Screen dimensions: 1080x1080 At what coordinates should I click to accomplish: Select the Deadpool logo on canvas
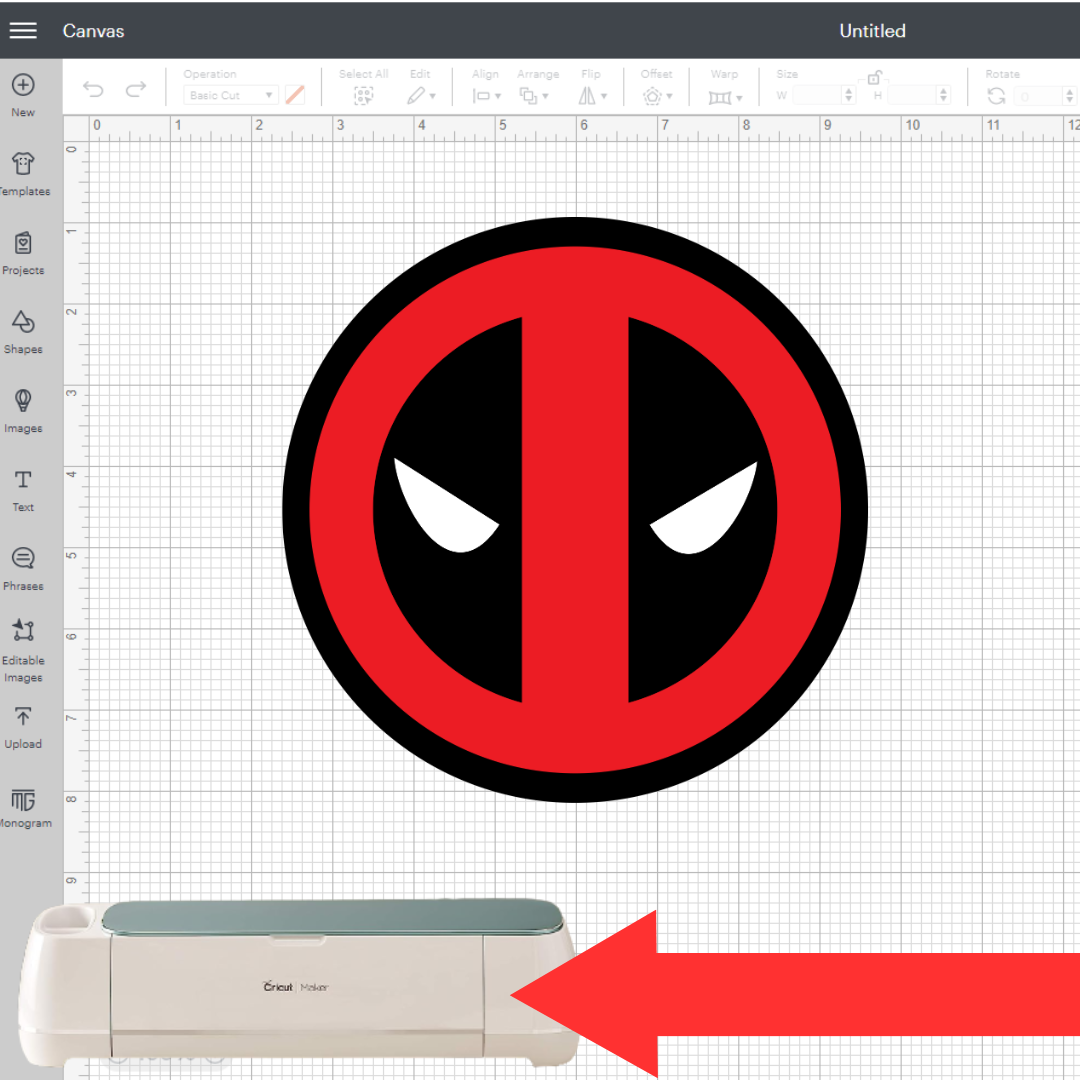574,510
